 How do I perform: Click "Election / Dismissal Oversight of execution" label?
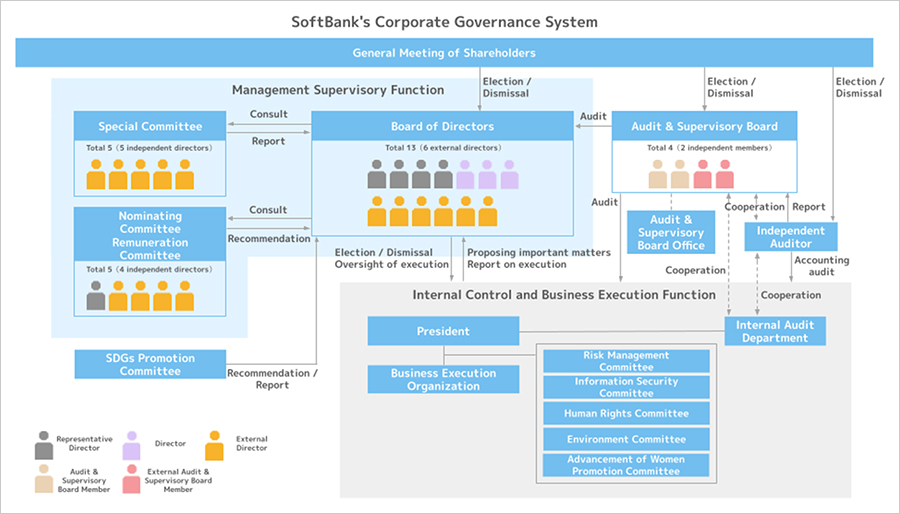(x=391, y=258)
